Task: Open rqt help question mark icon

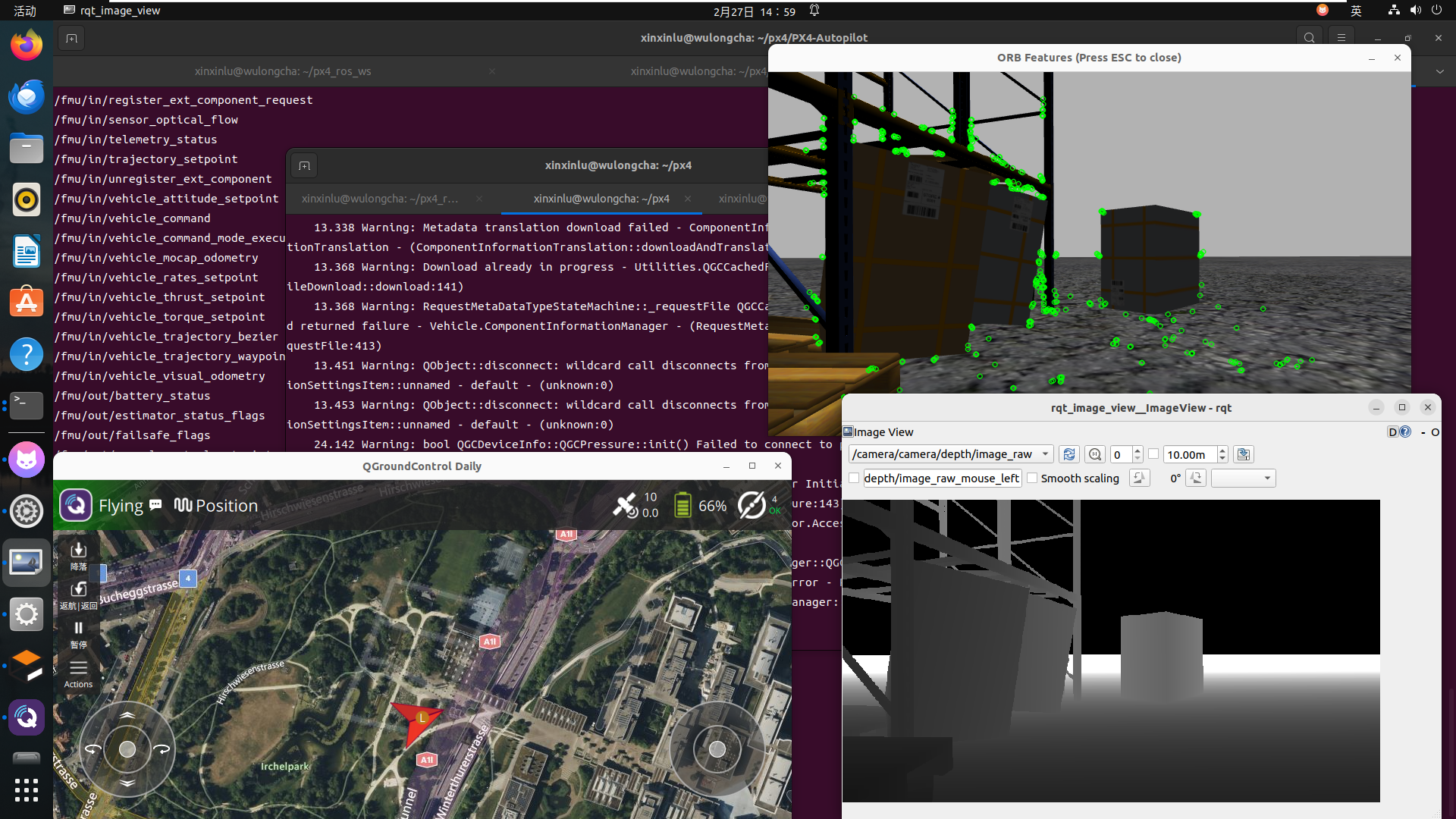Action: pyautogui.click(x=1405, y=432)
